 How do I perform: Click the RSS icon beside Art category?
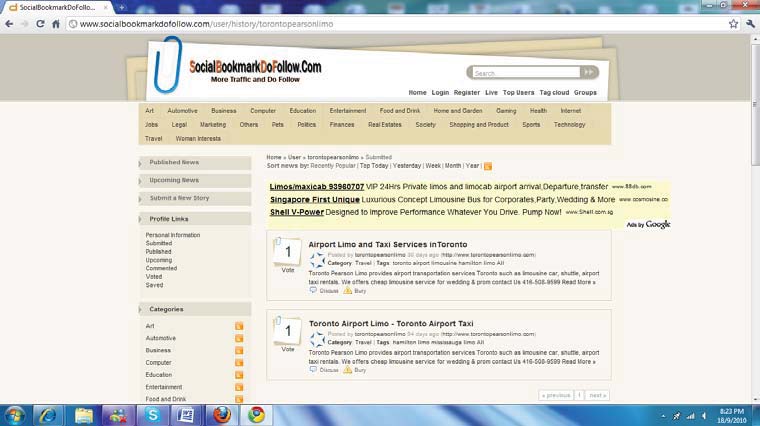pyautogui.click(x=239, y=326)
